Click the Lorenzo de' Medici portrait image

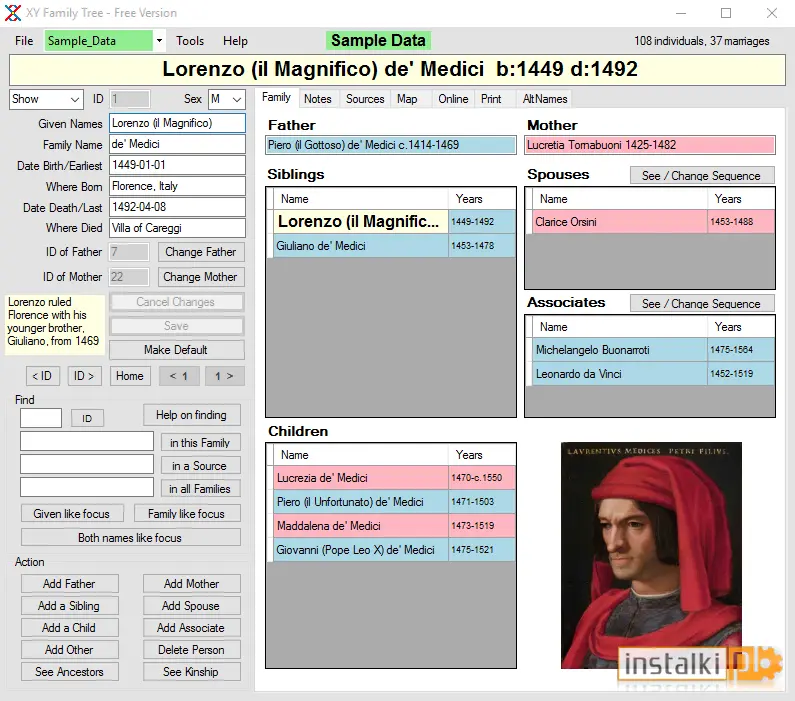point(651,555)
